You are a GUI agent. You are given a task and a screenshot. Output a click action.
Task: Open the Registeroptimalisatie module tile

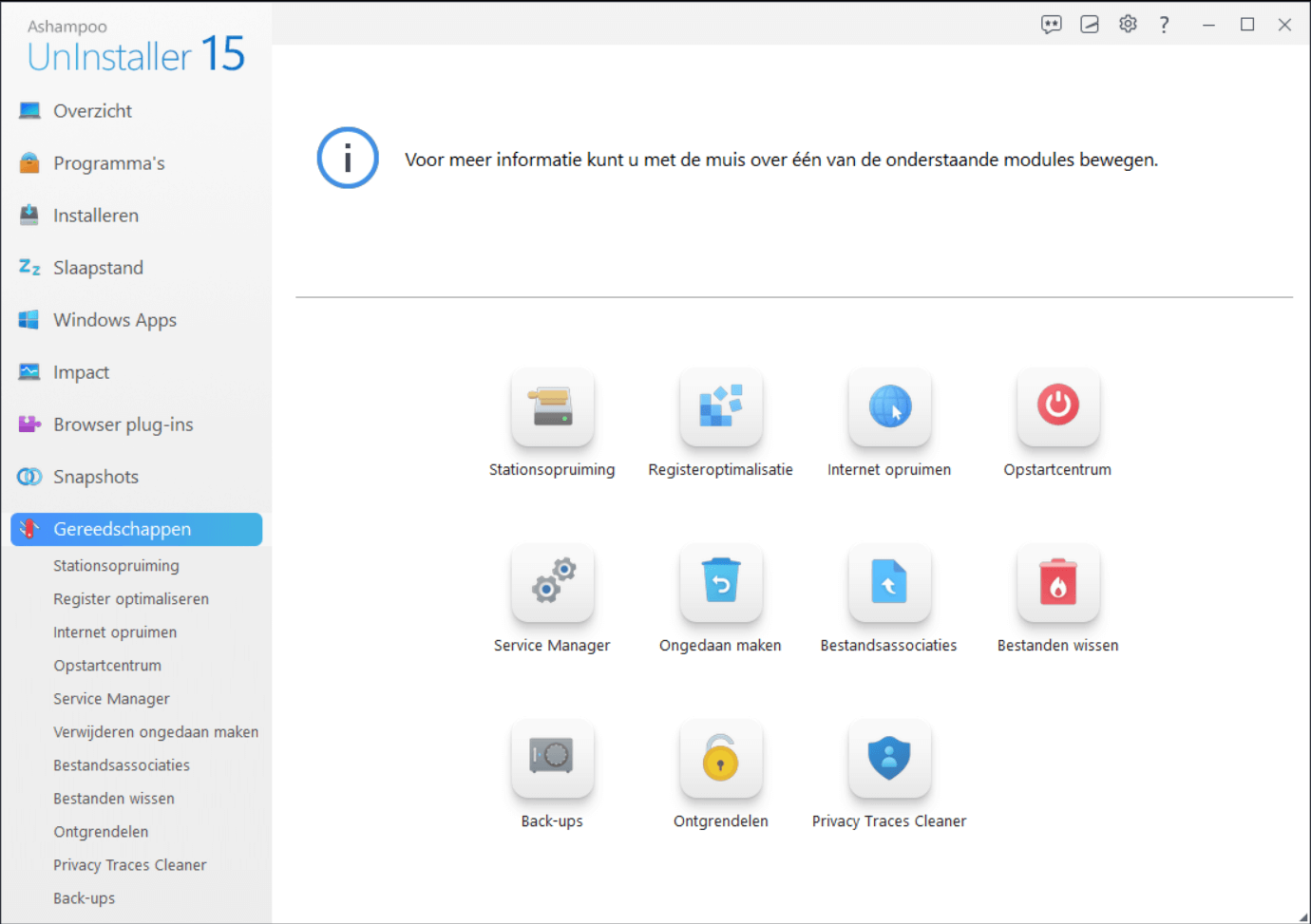[x=721, y=406]
